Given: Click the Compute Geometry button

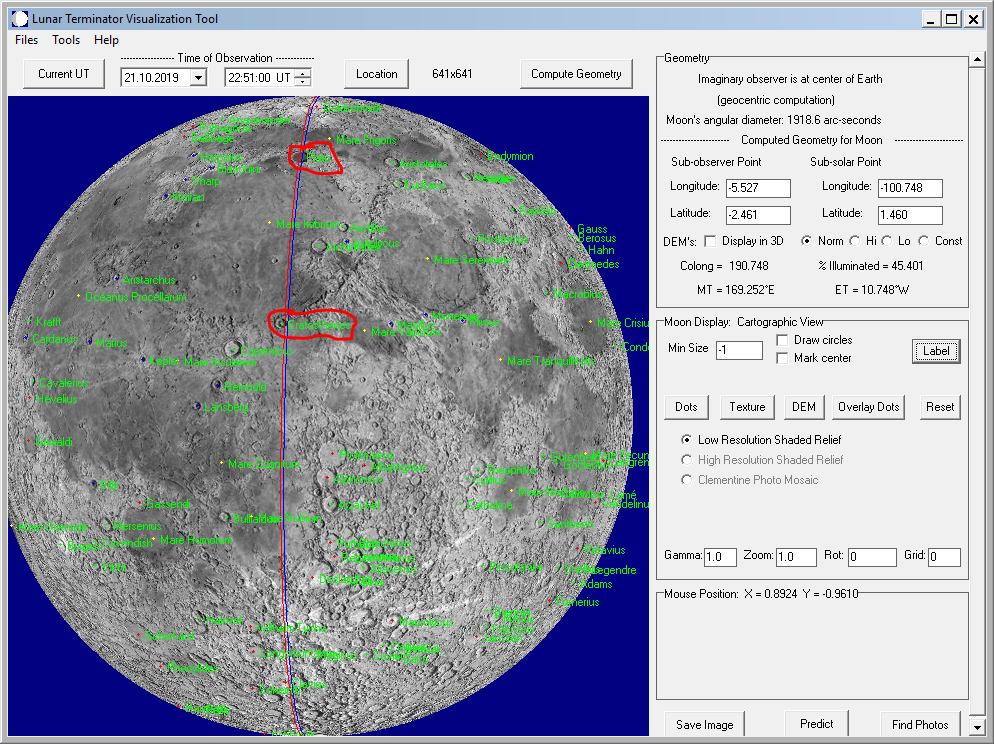Looking at the screenshot, I should [576, 73].
